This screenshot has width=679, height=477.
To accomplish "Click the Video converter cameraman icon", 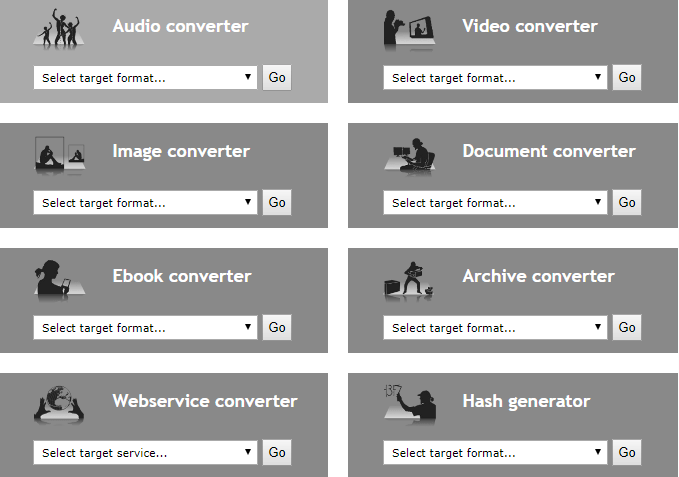I will (x=409, y=30).
